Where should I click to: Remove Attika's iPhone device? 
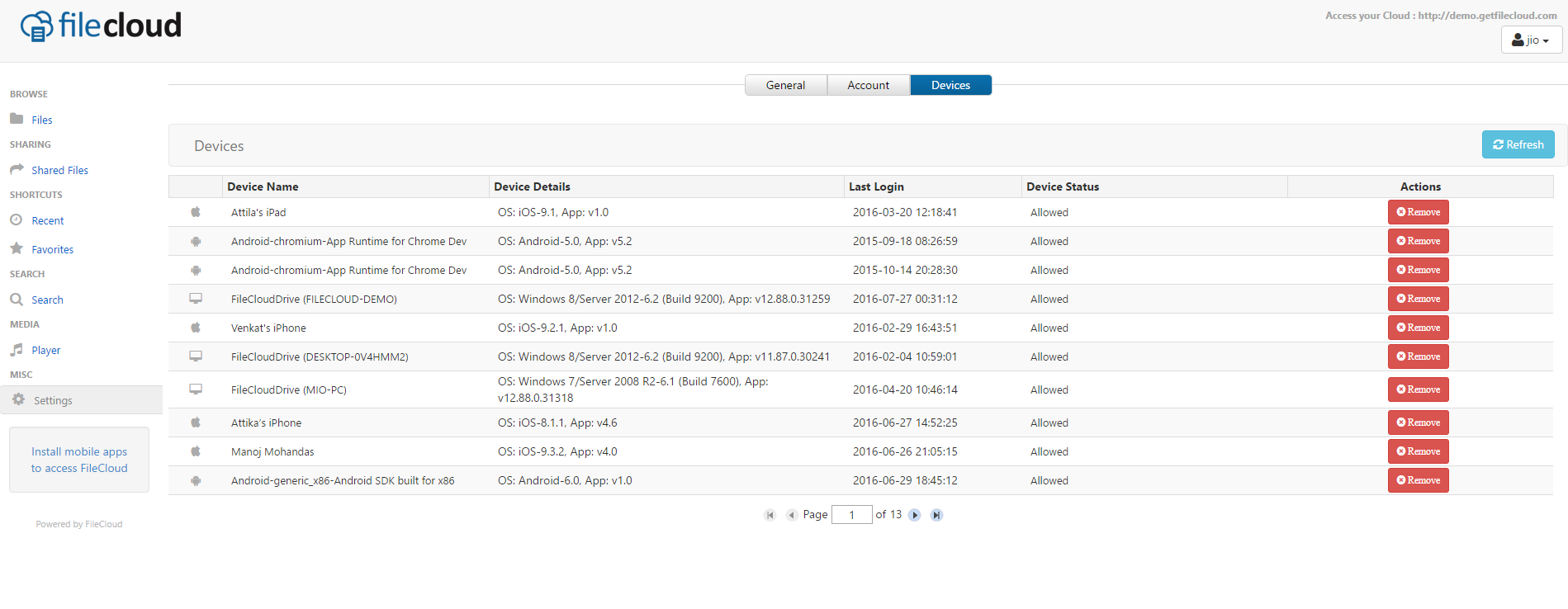[1419, 423]
